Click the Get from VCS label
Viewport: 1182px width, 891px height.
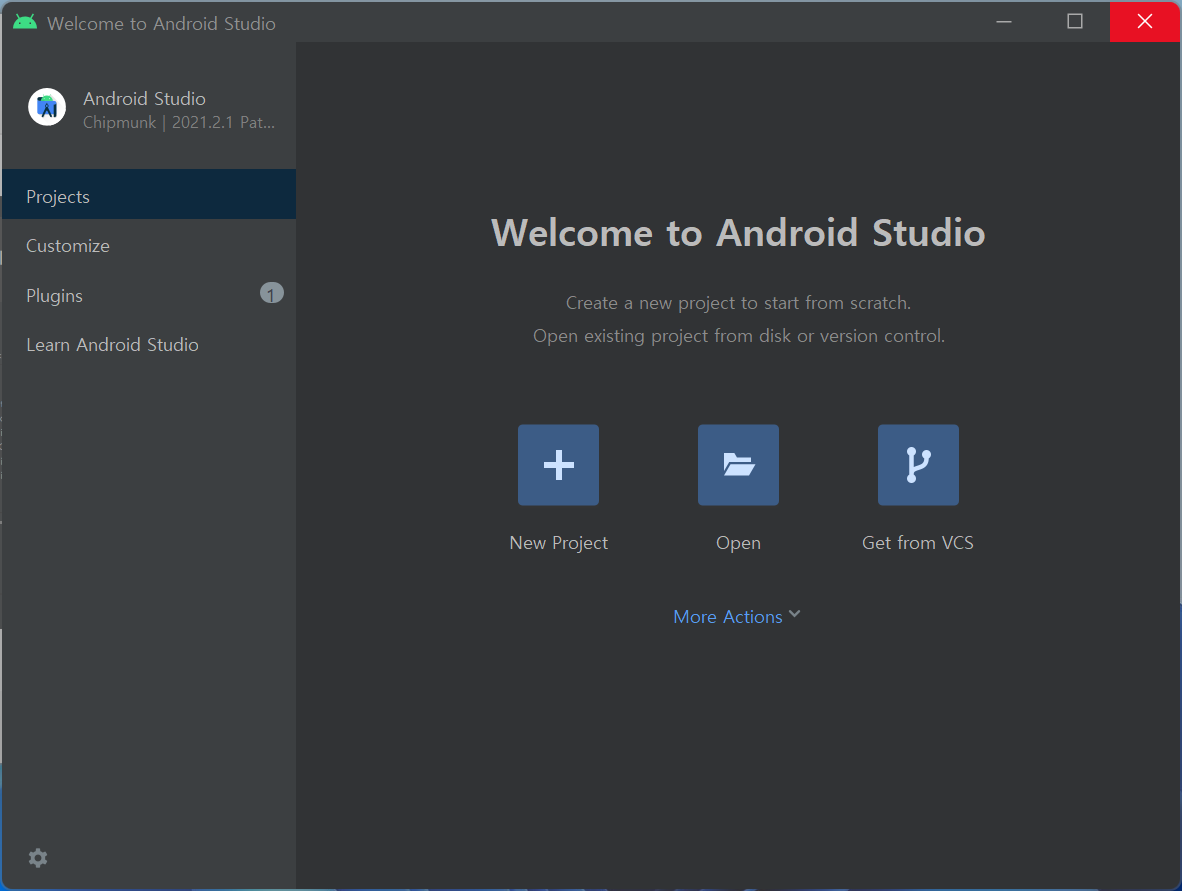(x=917, y=543)
